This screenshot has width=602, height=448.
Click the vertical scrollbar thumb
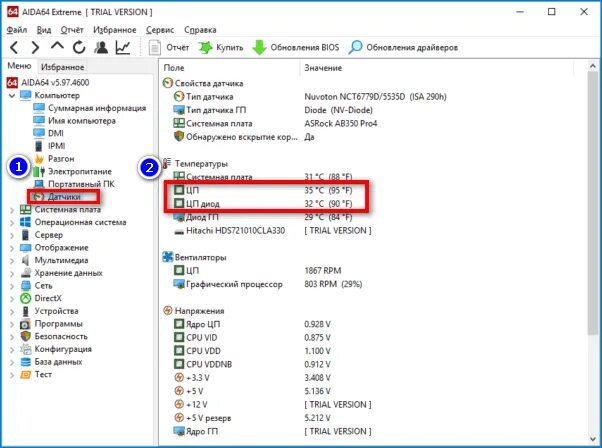coord(593,203)
